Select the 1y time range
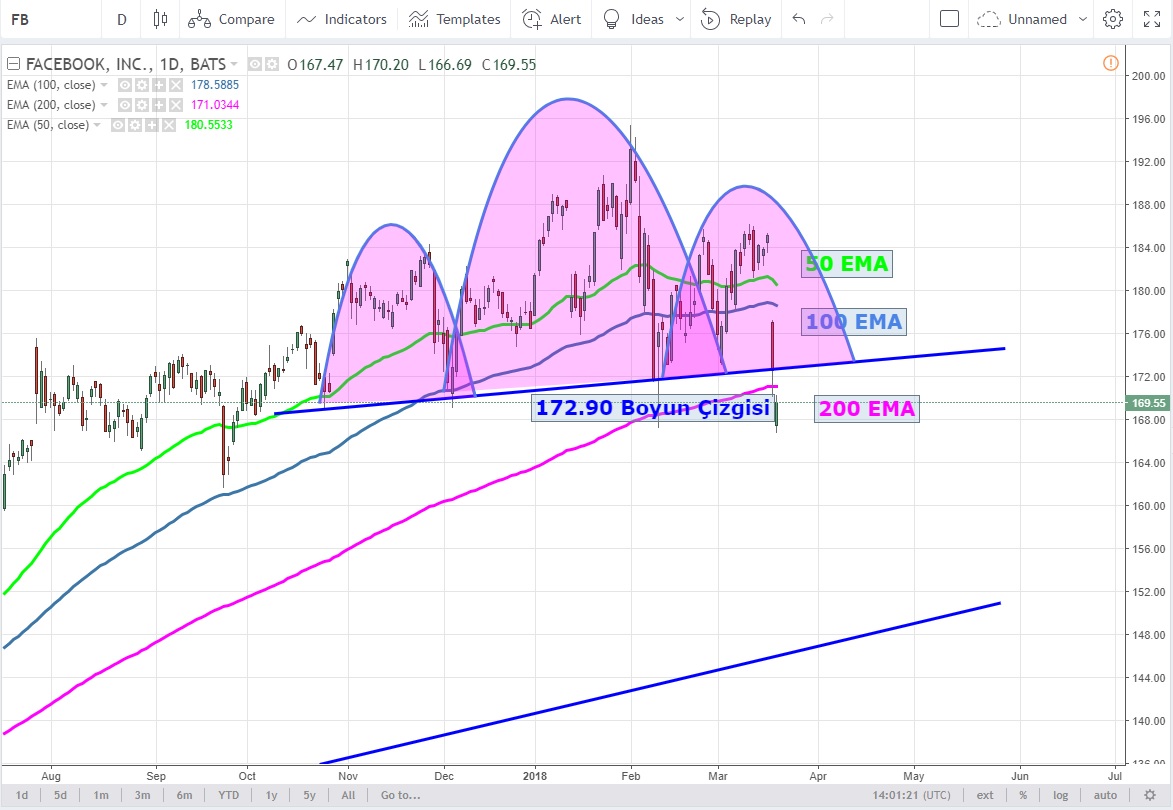The image size is (1173, 810). click(272, 795)
